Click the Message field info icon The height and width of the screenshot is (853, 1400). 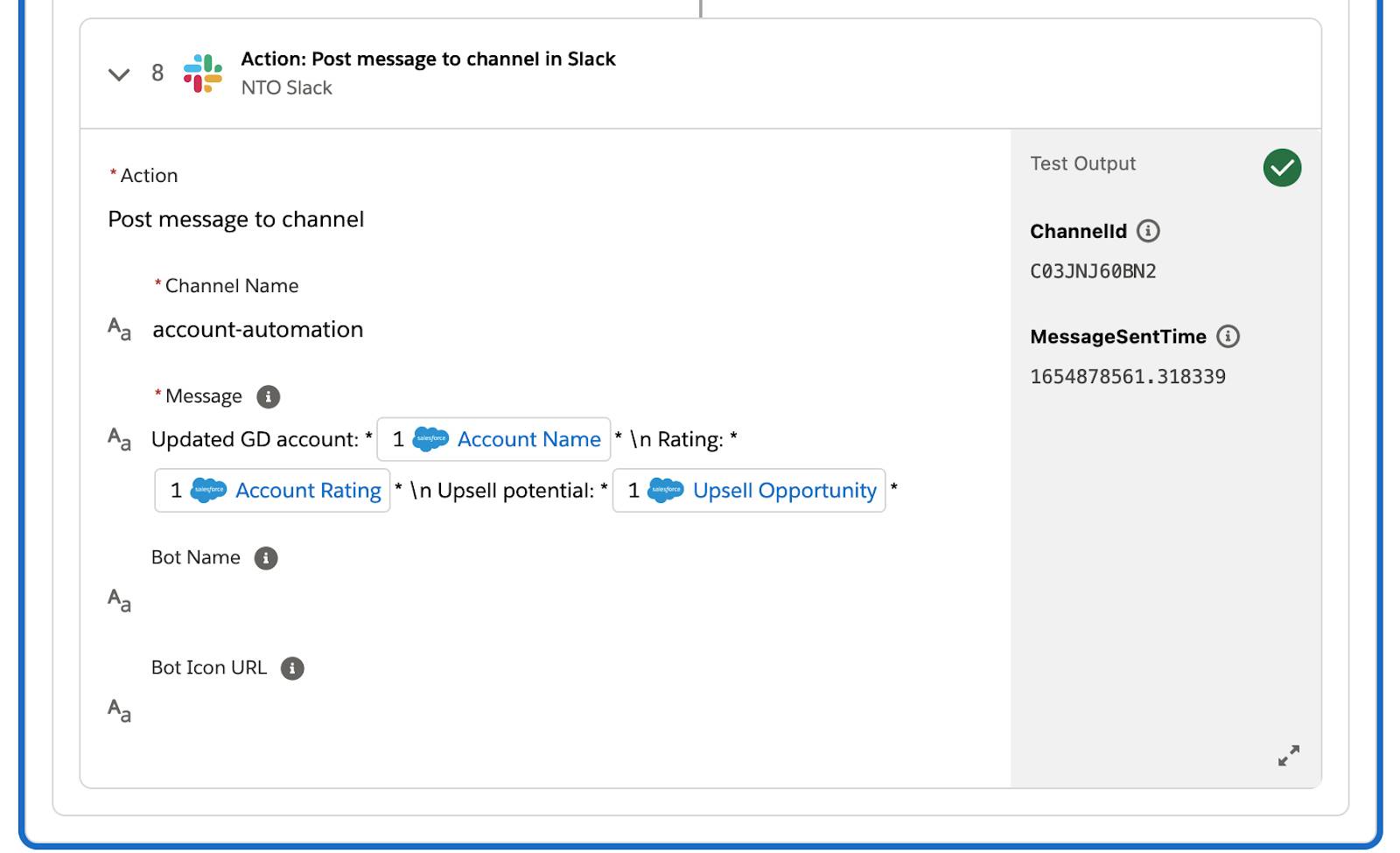268,396
